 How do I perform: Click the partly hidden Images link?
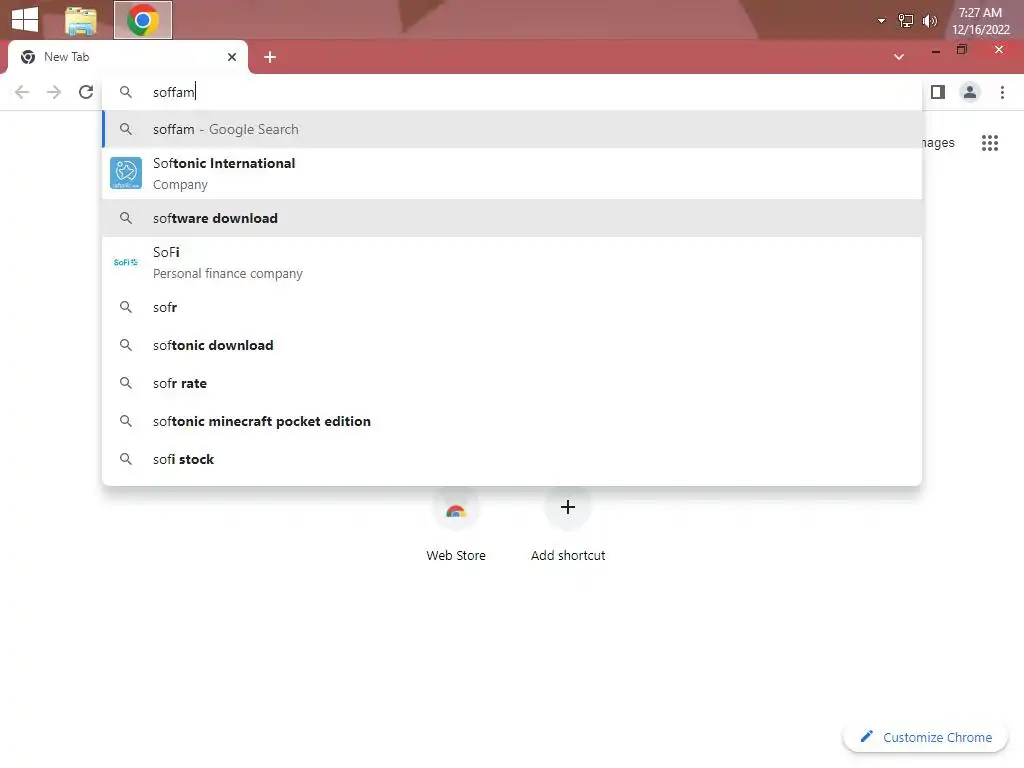point(938,142)
